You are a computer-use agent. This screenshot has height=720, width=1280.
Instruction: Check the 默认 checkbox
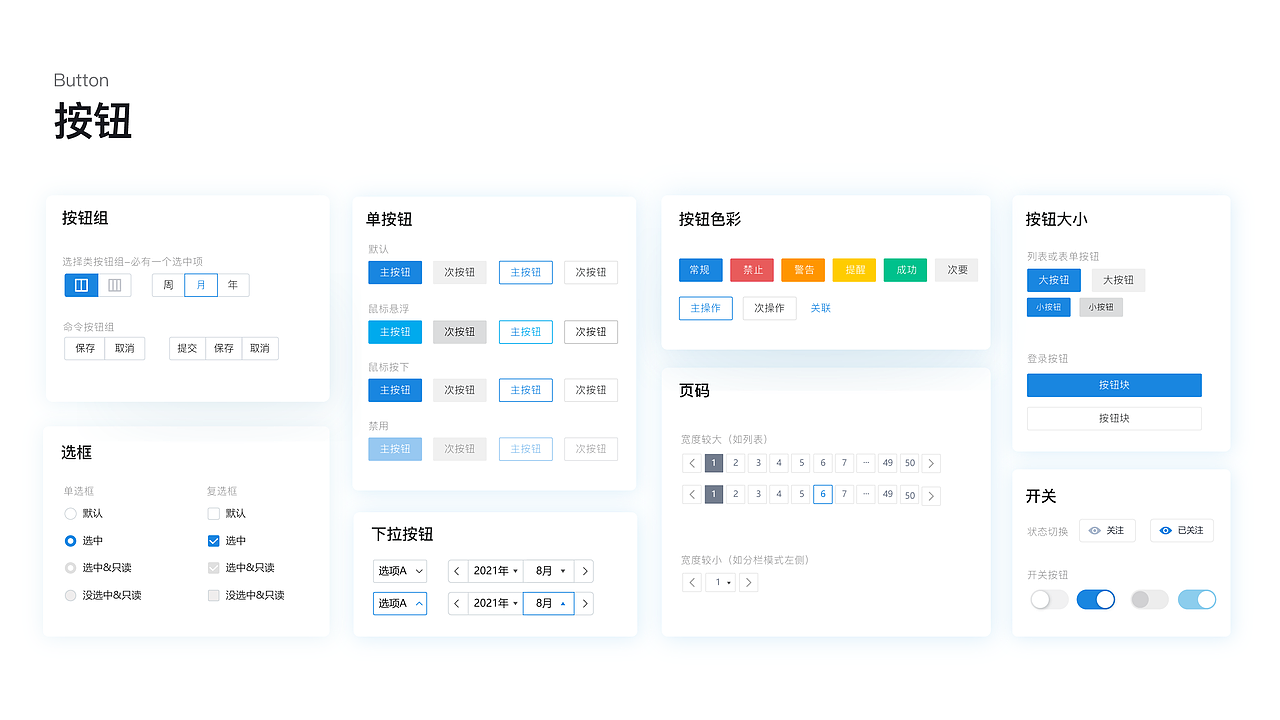(213, 513)
